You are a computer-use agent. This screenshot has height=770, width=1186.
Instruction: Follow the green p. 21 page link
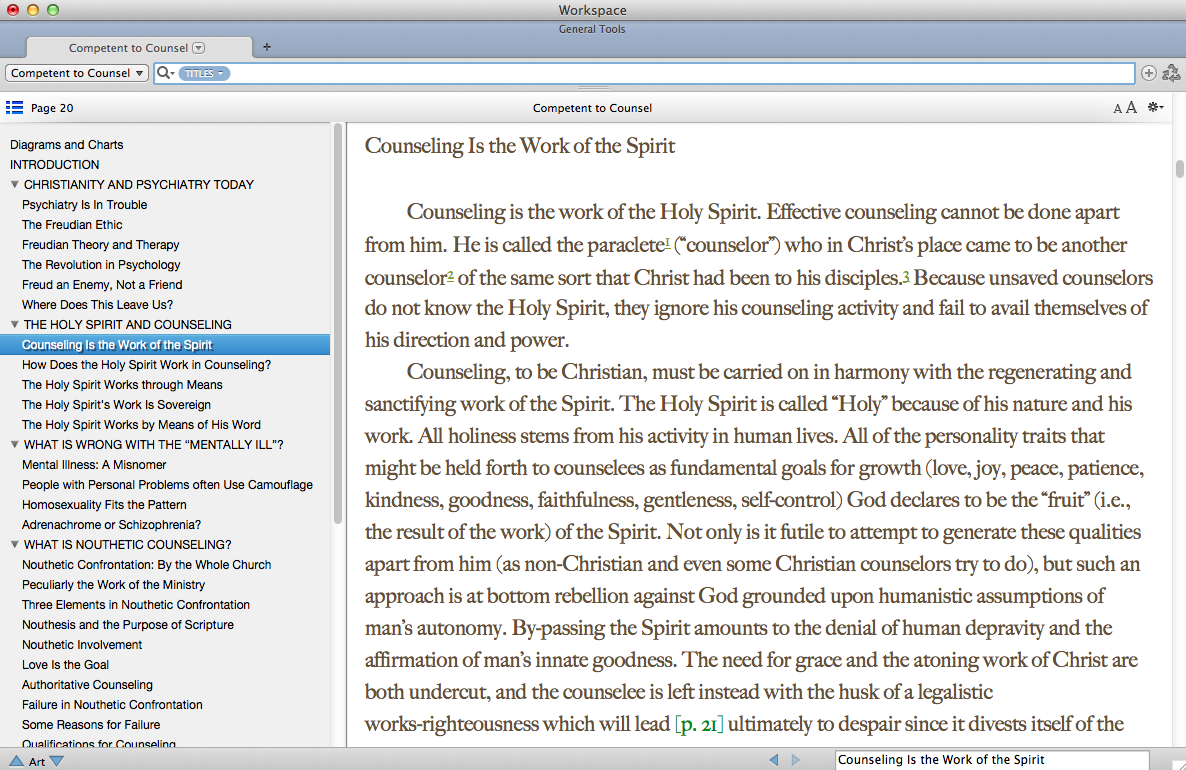tap(699, 724)
